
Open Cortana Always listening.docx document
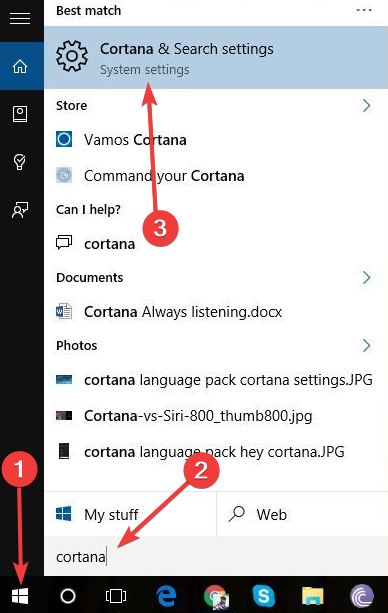[216, 312]
